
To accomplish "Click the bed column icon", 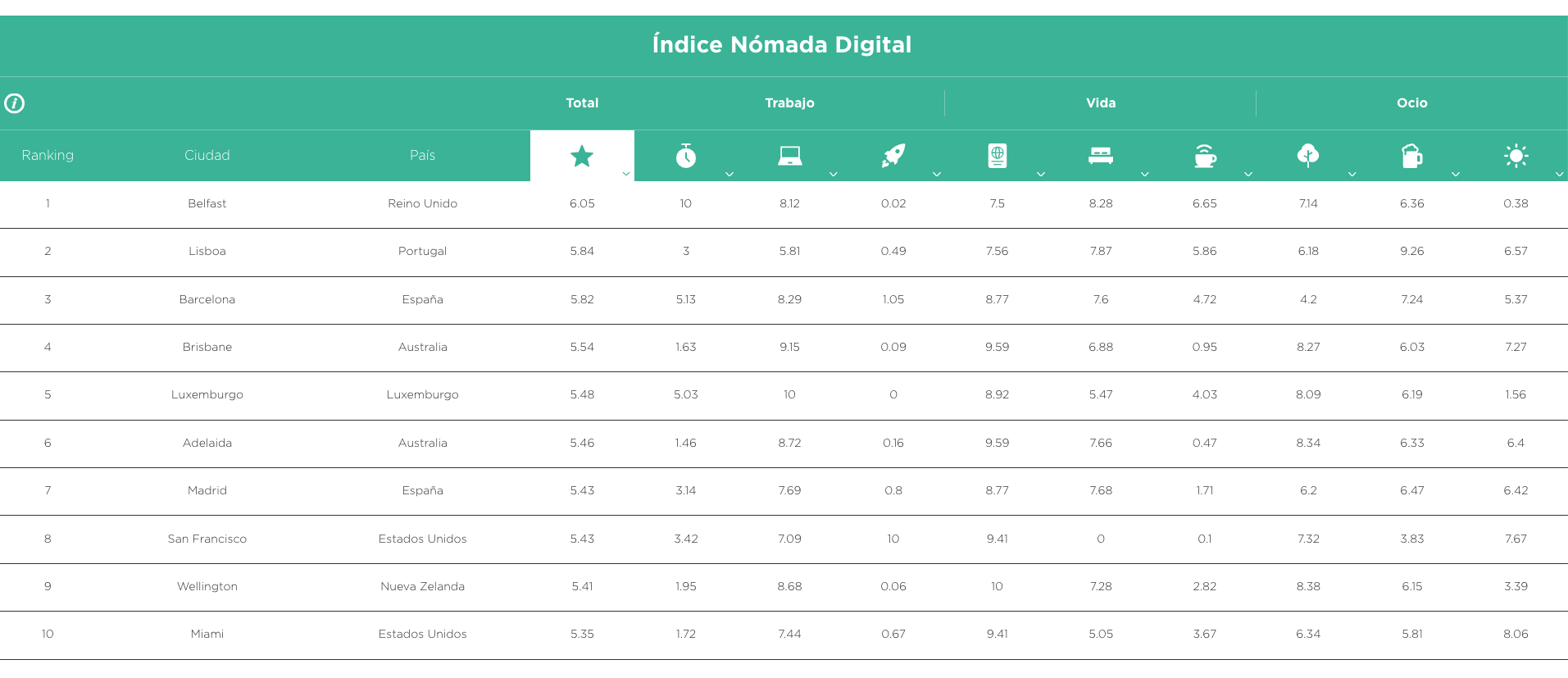I will click(1101, 156).
